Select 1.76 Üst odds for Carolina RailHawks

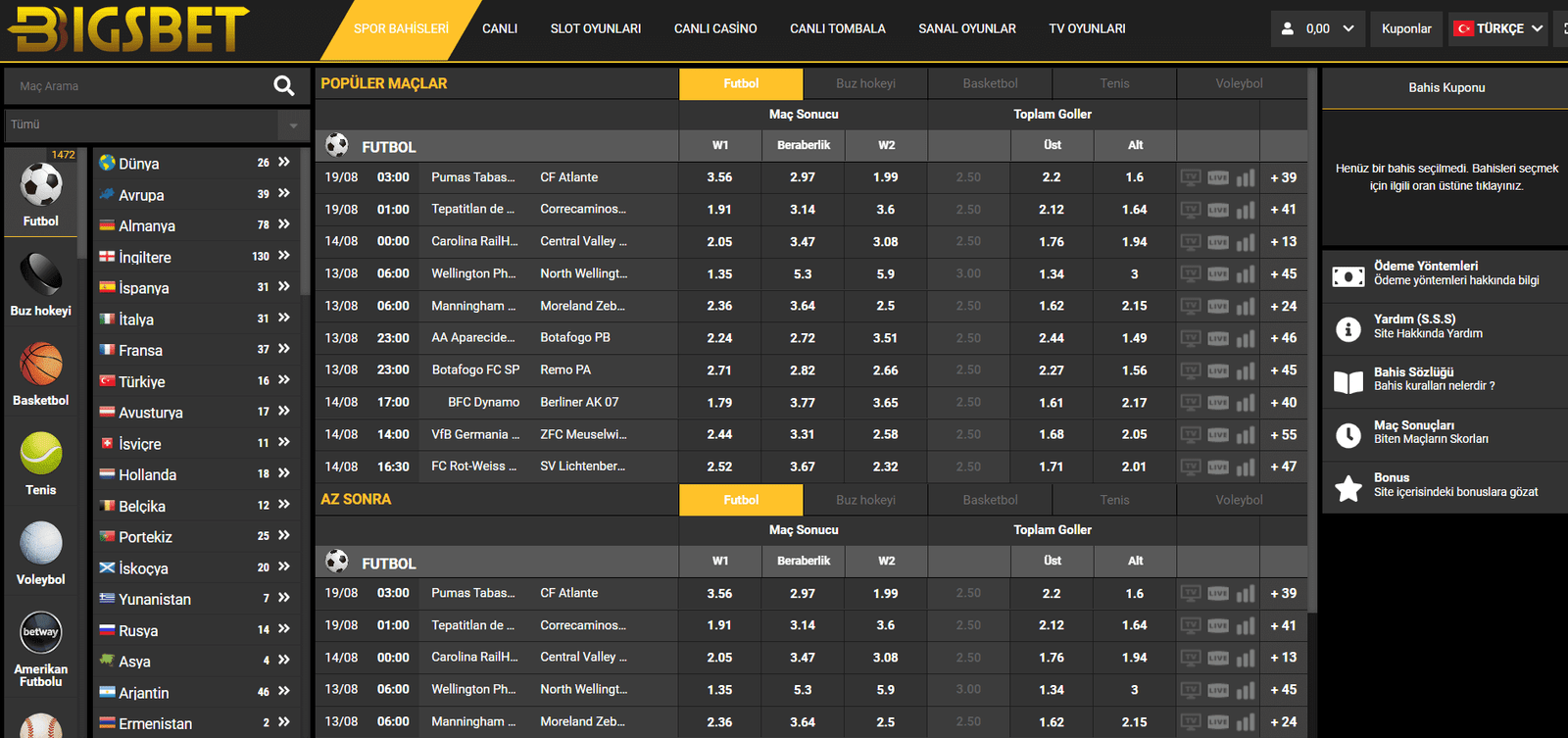1052,242
